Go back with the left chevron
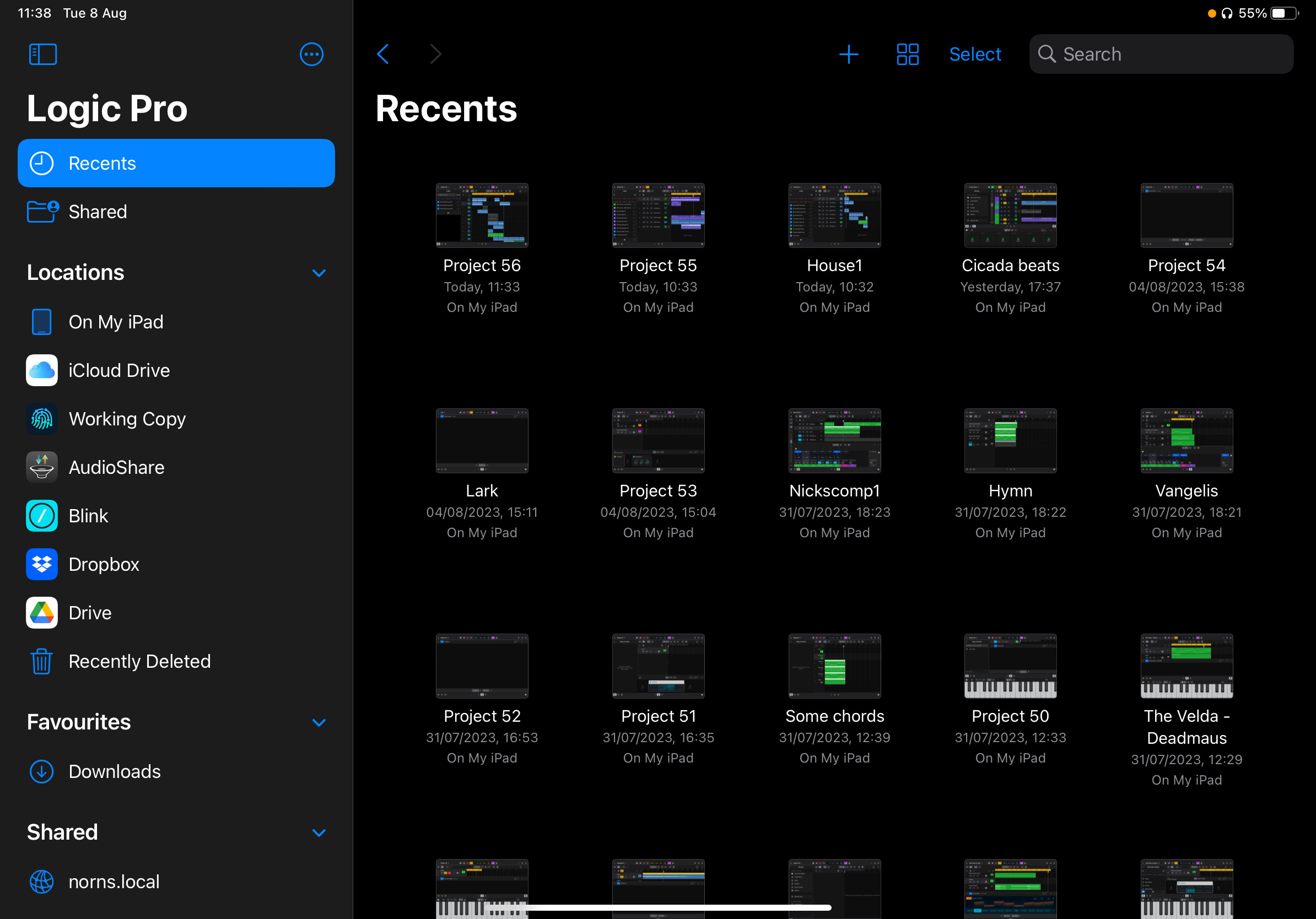This screenshot has width=1316, height=919. [383, 55]
